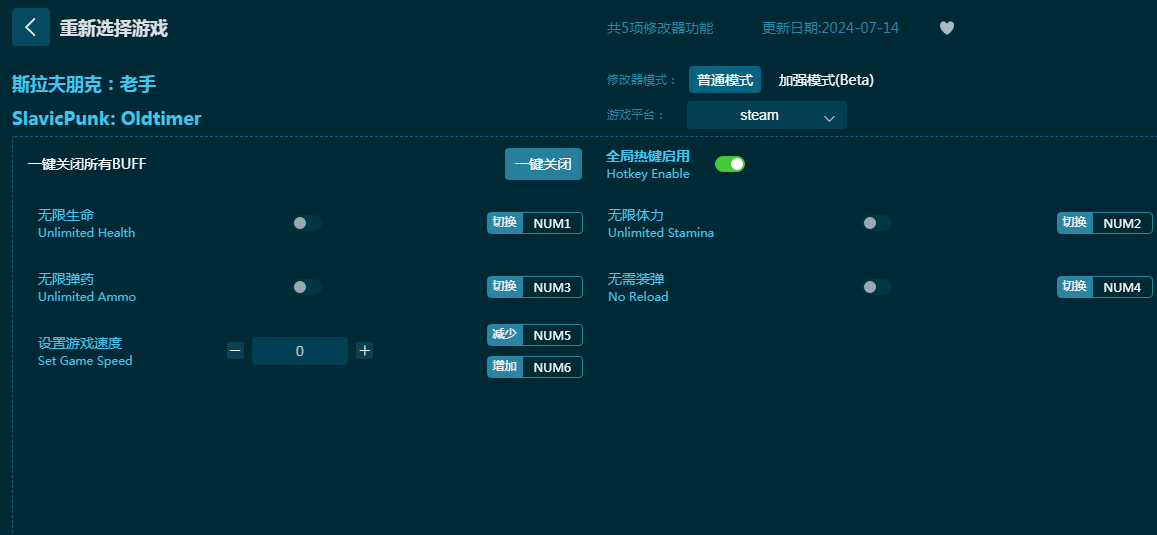The width and height of the screenshot is (1157, 535).
Task: Click 切换 button for NUM2 hotkey
Action: click(1074, 223)
